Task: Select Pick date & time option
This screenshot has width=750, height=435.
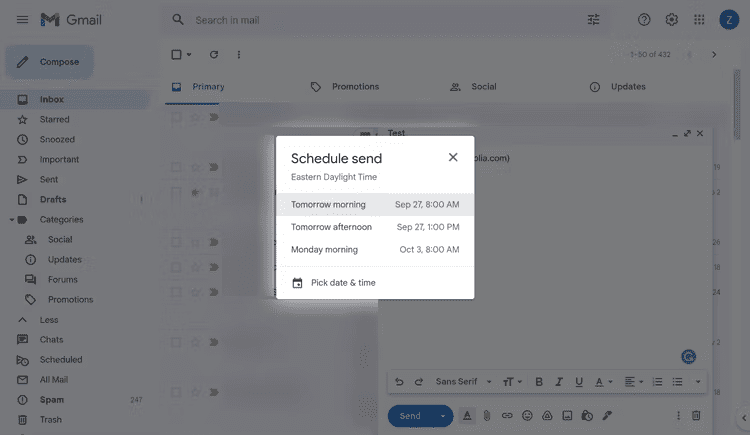Action: point(375,283)
